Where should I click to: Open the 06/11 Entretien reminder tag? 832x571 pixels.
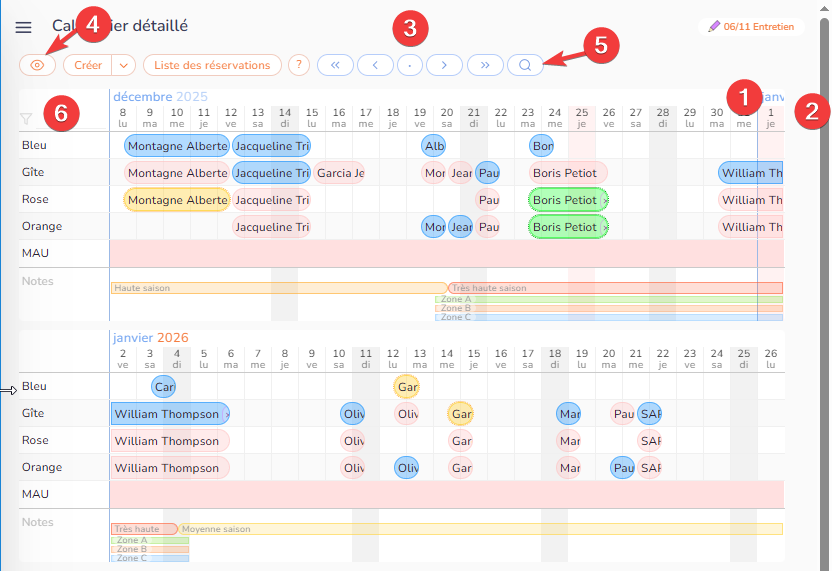click(750, 27)
